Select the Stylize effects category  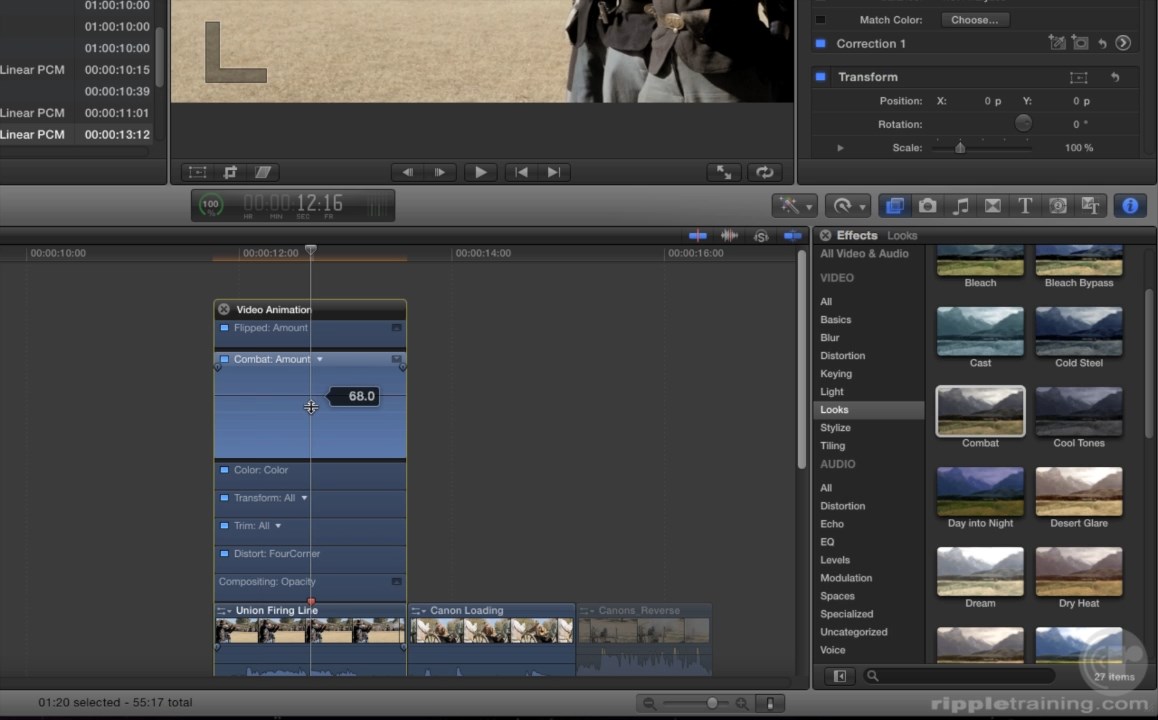pyautogui.click(x=835, y=428)
